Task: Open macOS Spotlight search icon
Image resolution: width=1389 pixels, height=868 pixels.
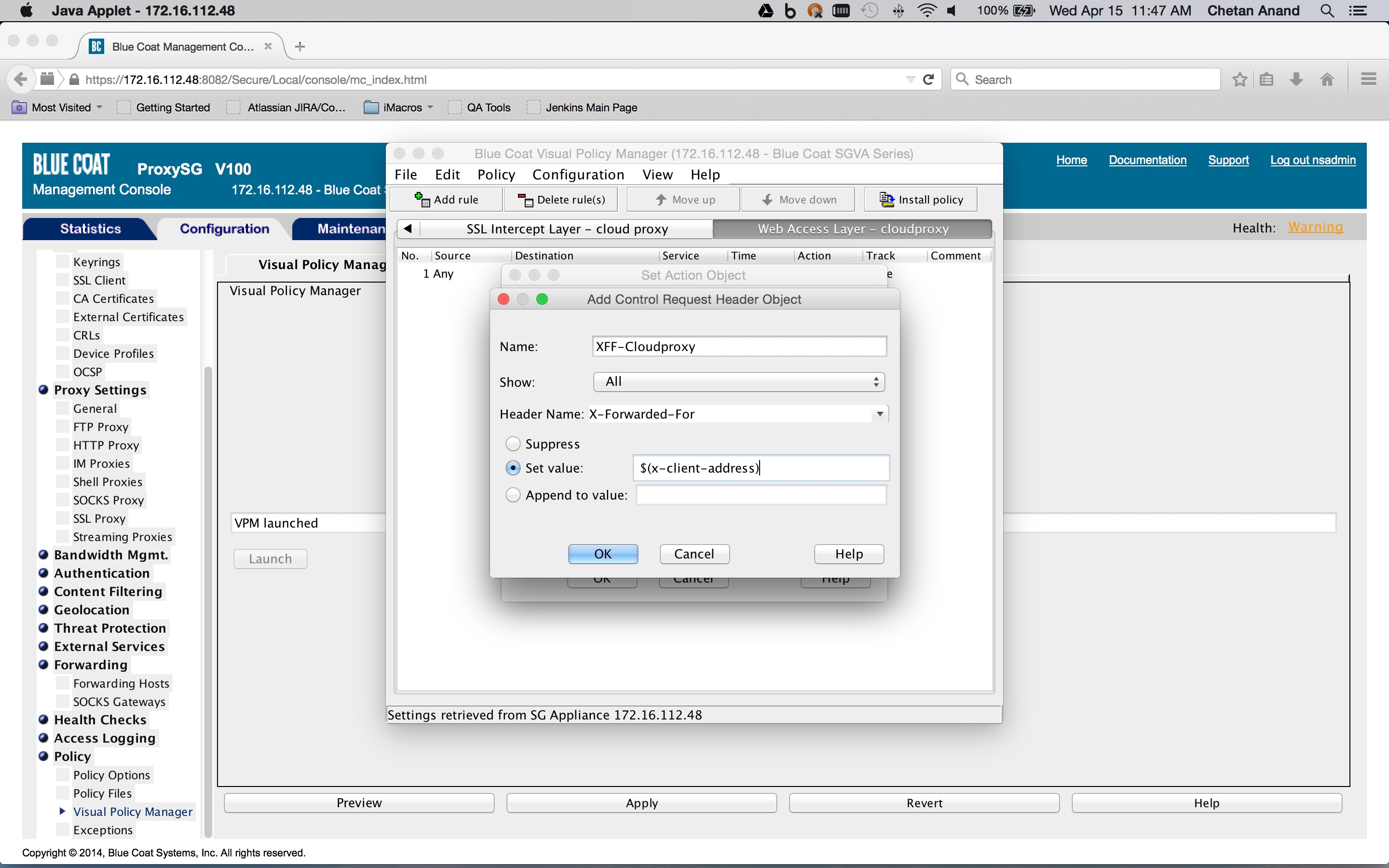Action: (x=1326, y=10)
